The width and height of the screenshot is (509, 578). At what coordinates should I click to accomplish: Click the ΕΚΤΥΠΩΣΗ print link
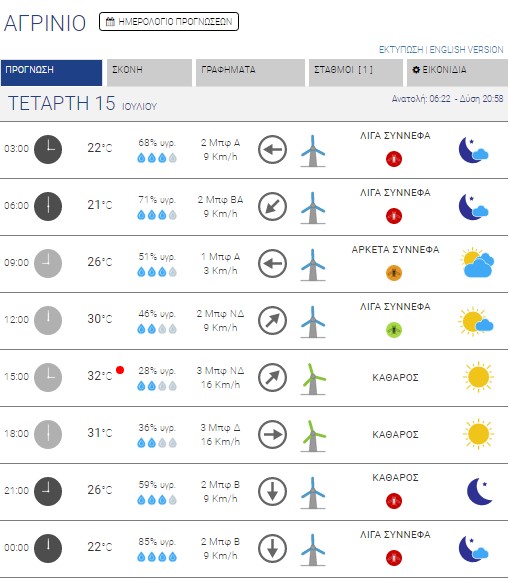click(401, 49)
